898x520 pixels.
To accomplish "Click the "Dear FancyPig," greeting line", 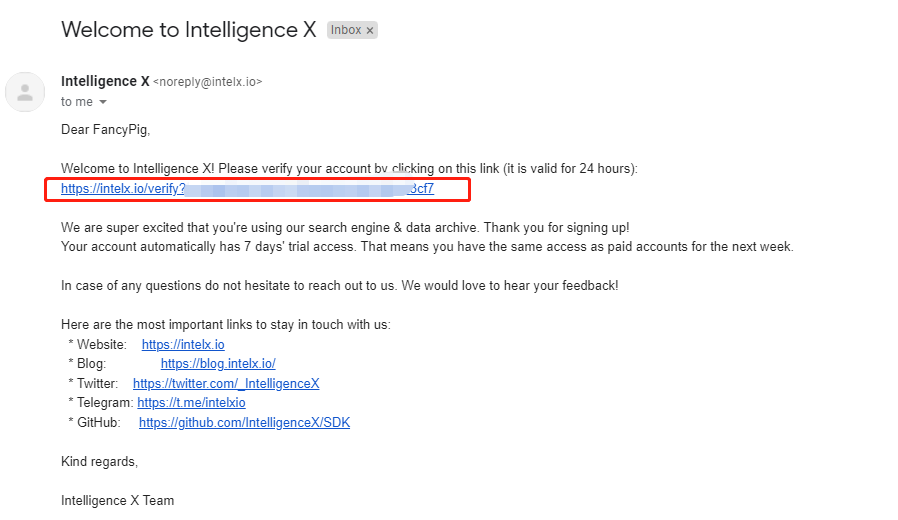I will 105,130.
